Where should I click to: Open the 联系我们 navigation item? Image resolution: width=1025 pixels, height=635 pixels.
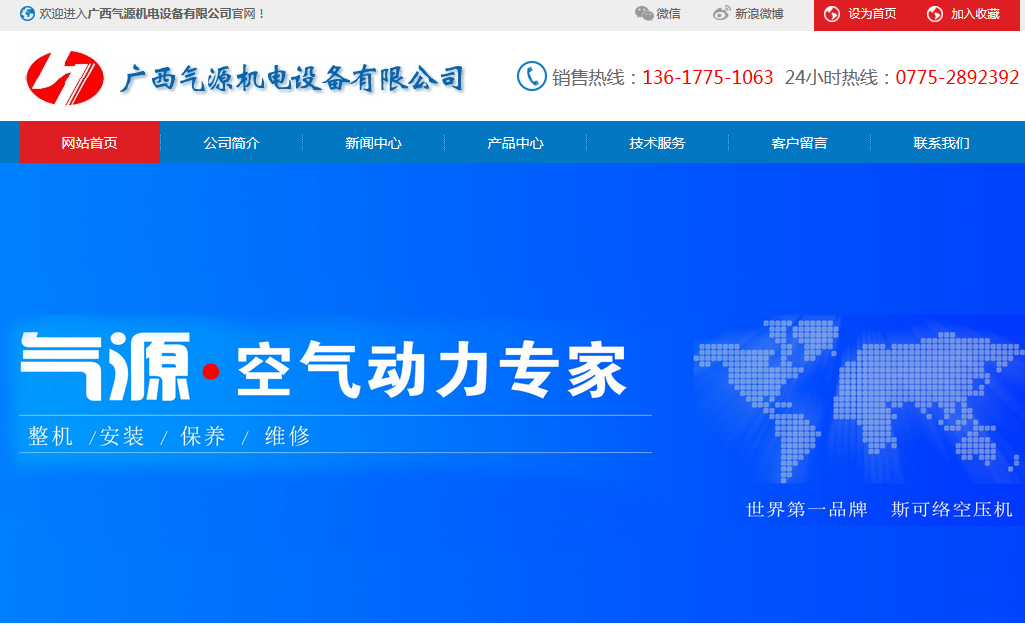pos(940,142)
